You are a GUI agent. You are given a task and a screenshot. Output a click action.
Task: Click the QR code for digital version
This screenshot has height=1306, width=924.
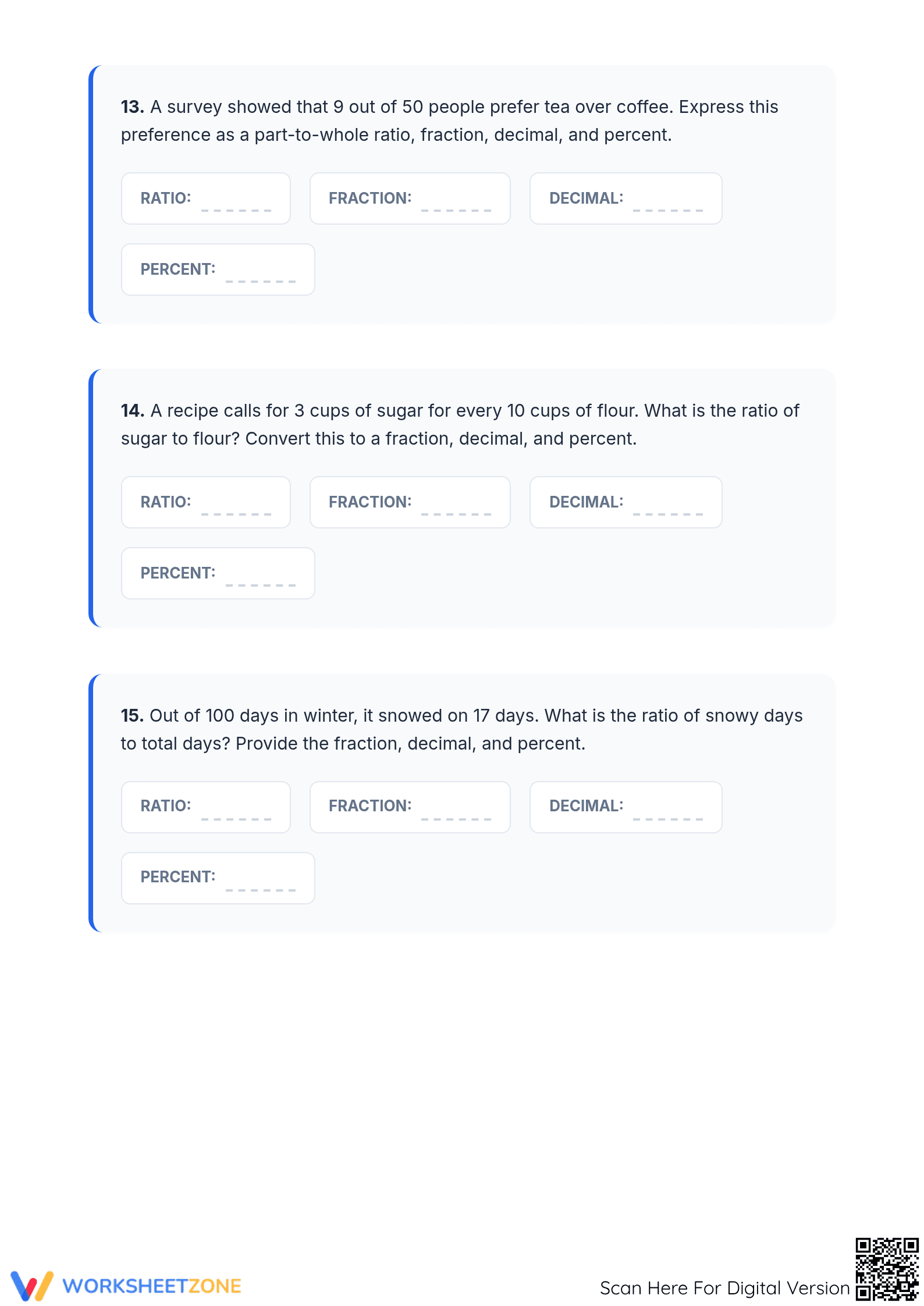point(887,1269)
